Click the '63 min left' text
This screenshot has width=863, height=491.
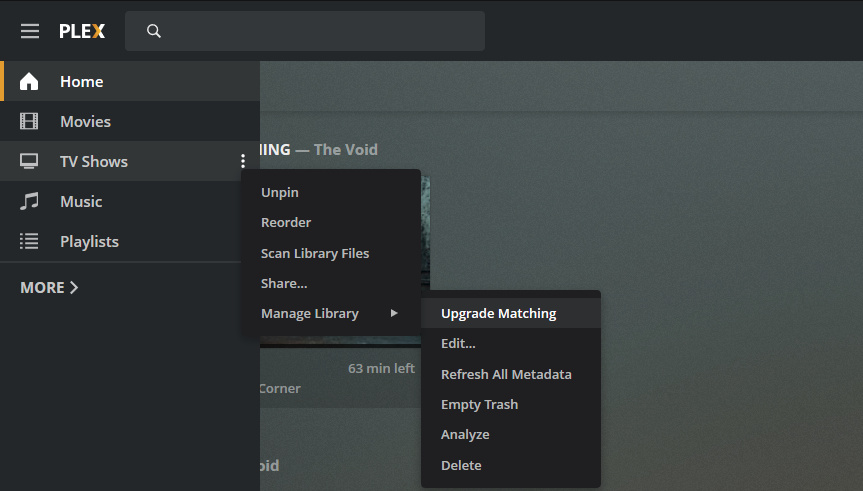[x=381, y=368]
